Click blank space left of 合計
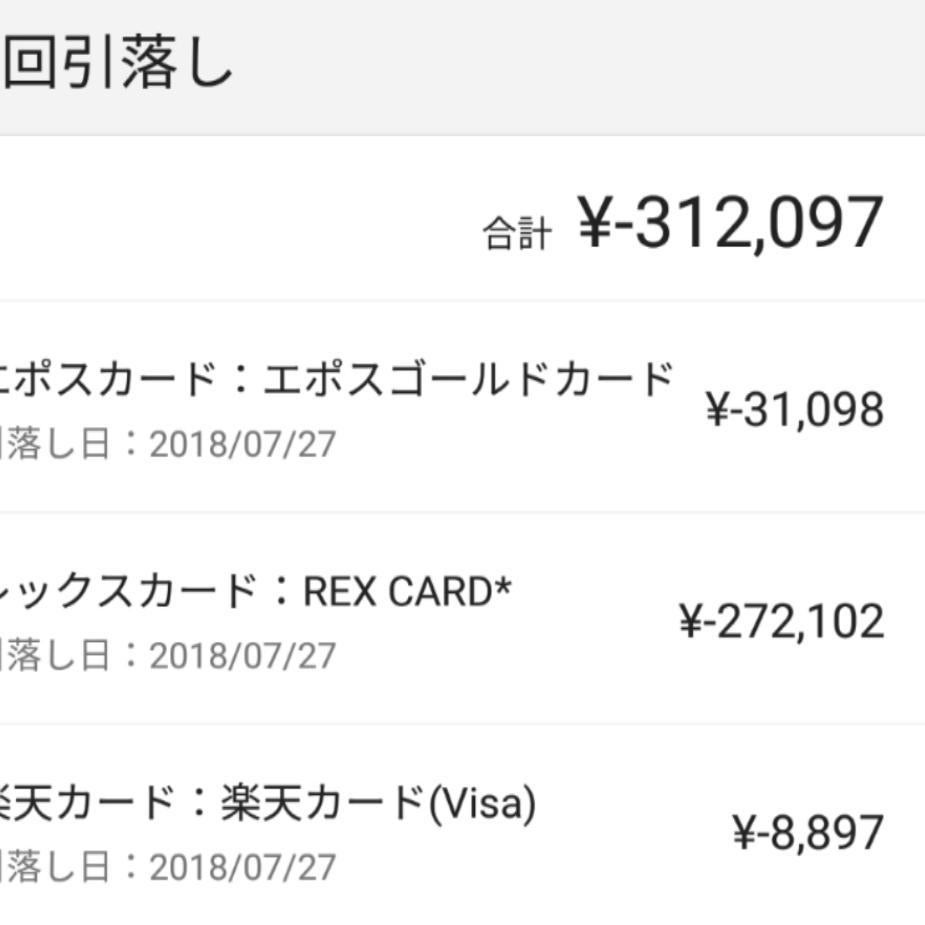The width and height of the screenshot is (925, 925). (230, 223)
